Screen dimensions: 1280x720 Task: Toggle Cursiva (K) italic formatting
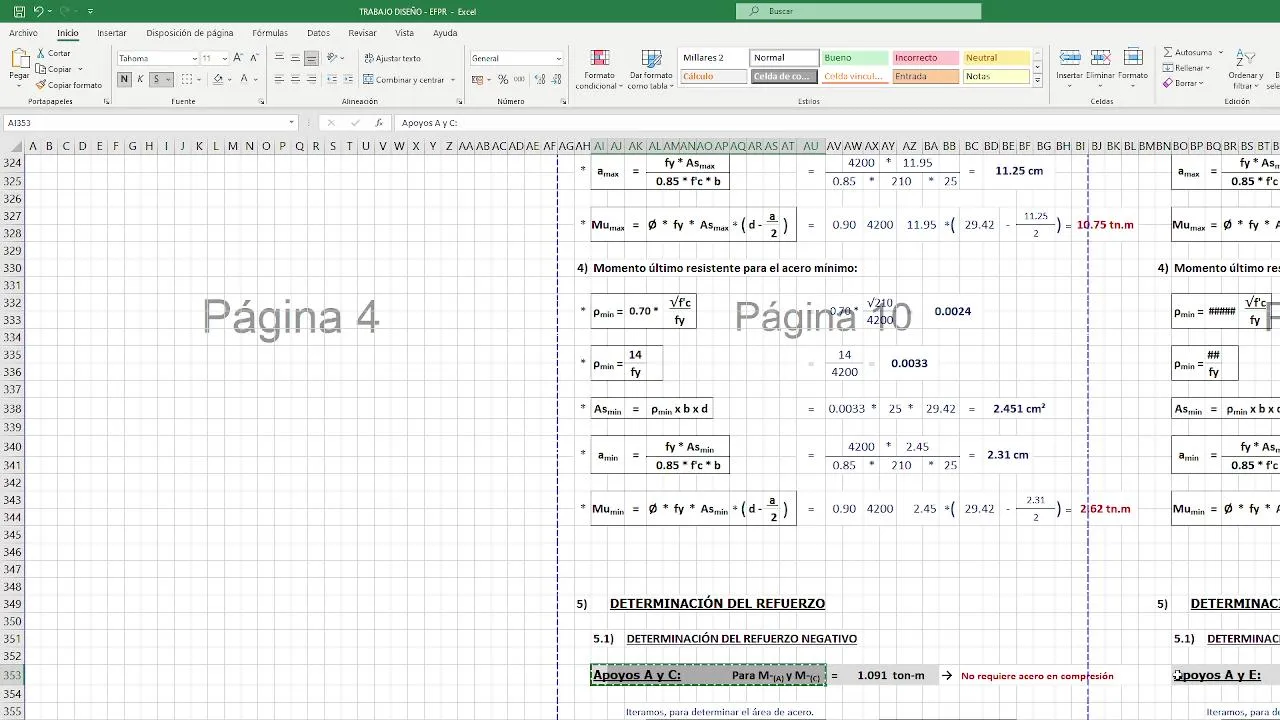pyautogui.click(x=140, y=79)
